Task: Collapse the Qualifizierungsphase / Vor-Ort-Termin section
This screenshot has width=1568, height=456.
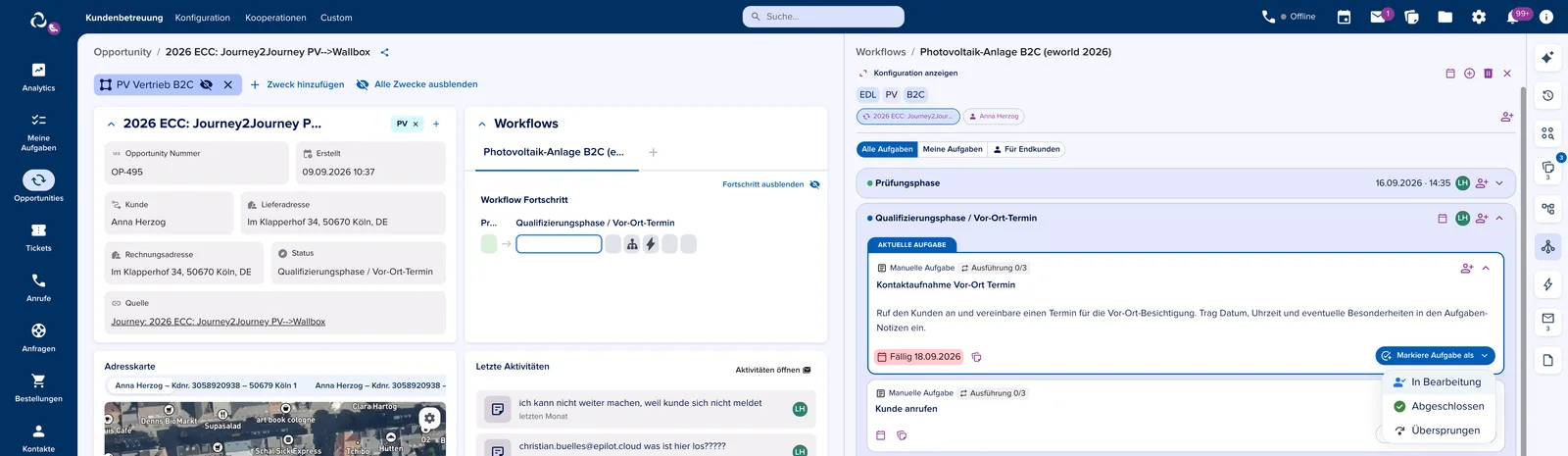Action: click(1499, 219)
